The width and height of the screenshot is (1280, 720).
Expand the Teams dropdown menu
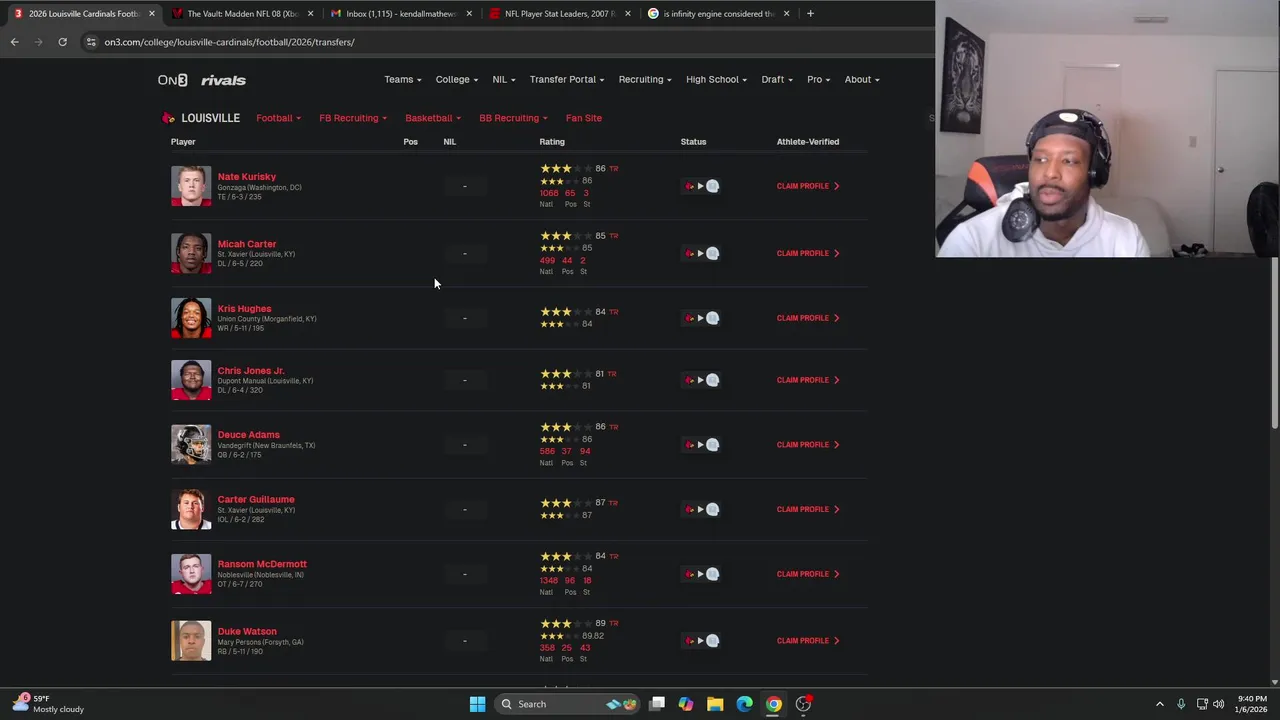(402, 80)
